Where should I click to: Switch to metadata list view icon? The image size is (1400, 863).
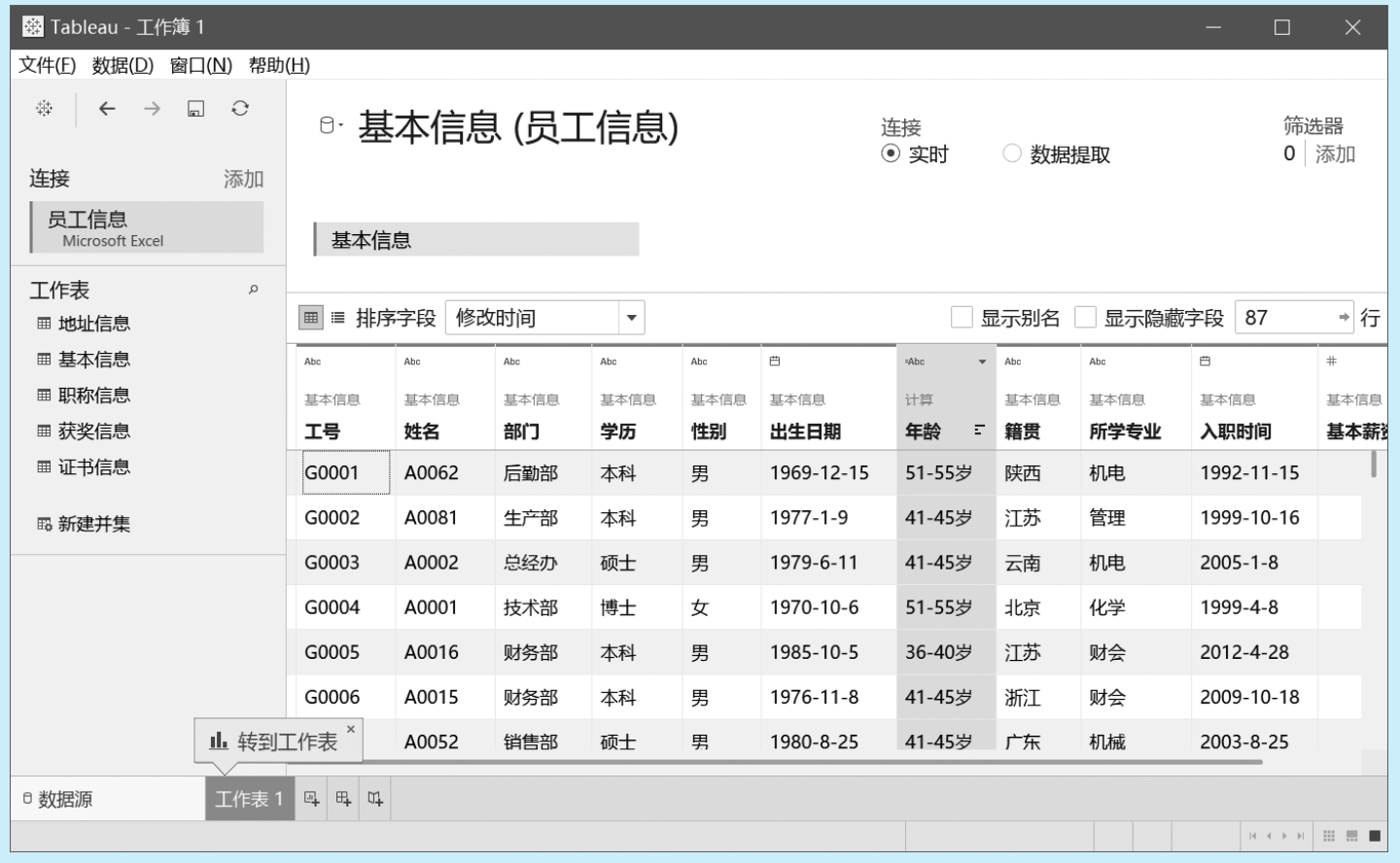coord(338,318)
